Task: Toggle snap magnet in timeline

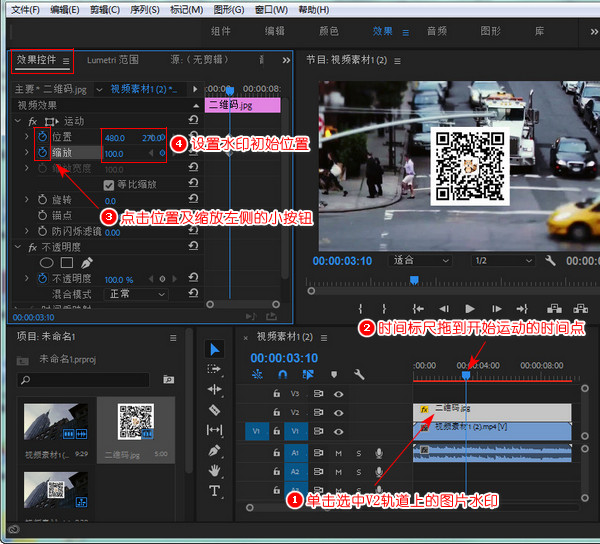Action: (x=282, y=374)
